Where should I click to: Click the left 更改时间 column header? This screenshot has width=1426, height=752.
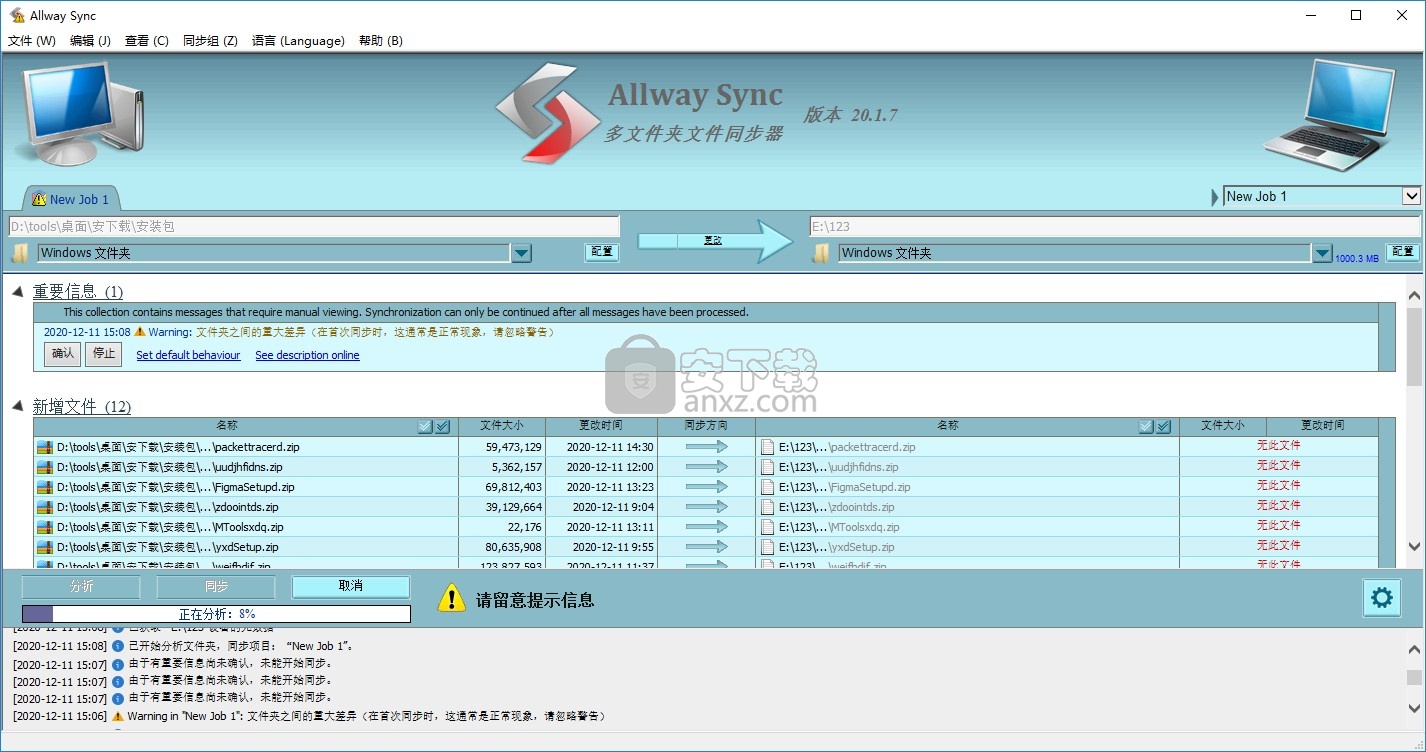point(600,426)
